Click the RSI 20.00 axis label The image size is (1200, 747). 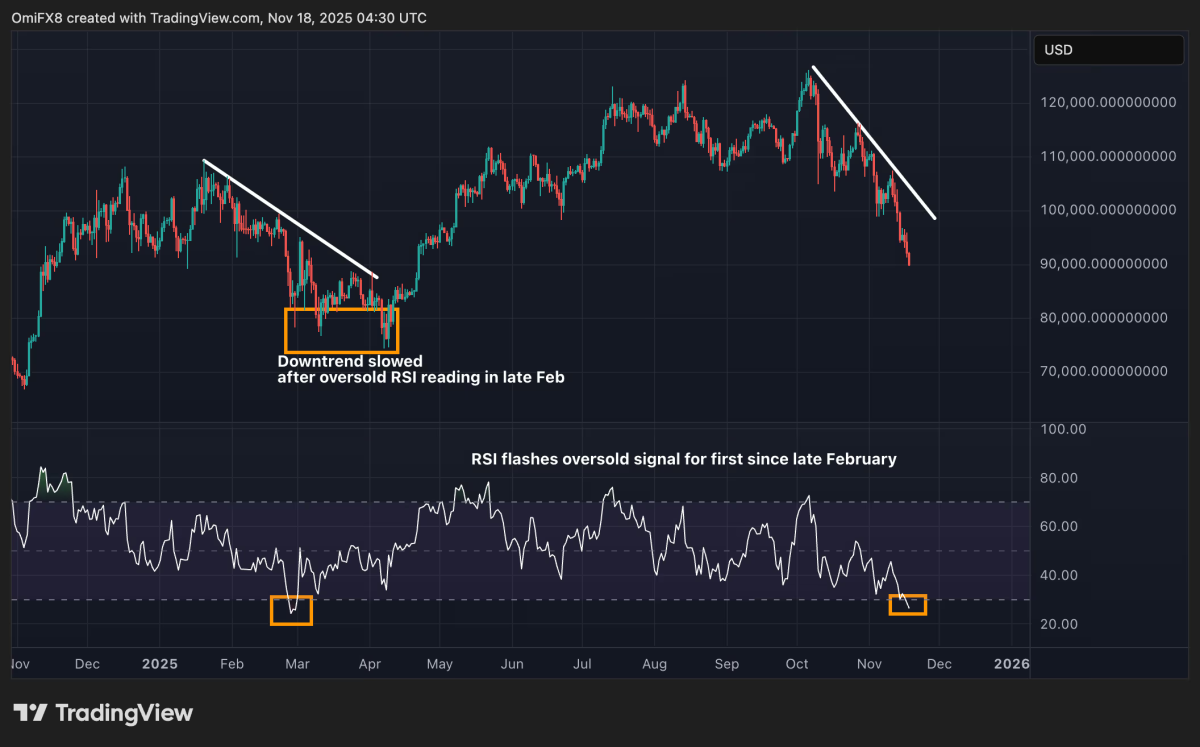1064,624
